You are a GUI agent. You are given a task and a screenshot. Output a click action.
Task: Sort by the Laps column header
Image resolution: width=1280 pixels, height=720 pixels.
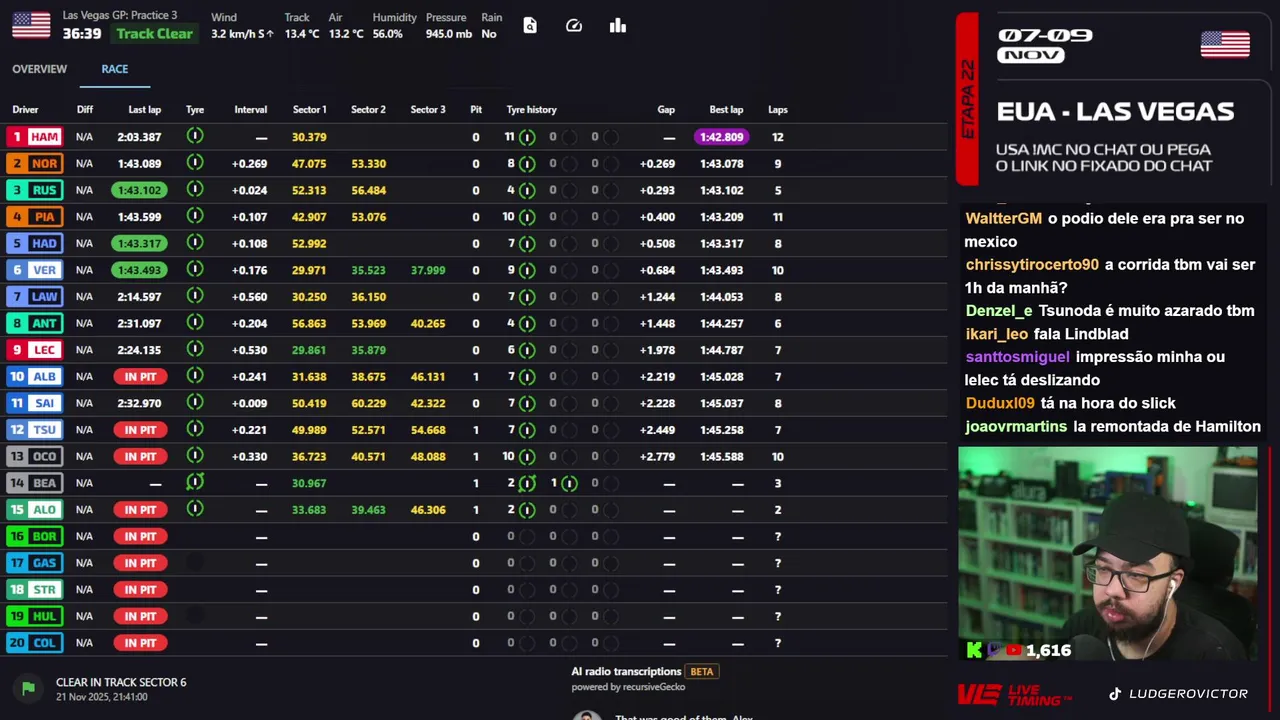[778, 110]
